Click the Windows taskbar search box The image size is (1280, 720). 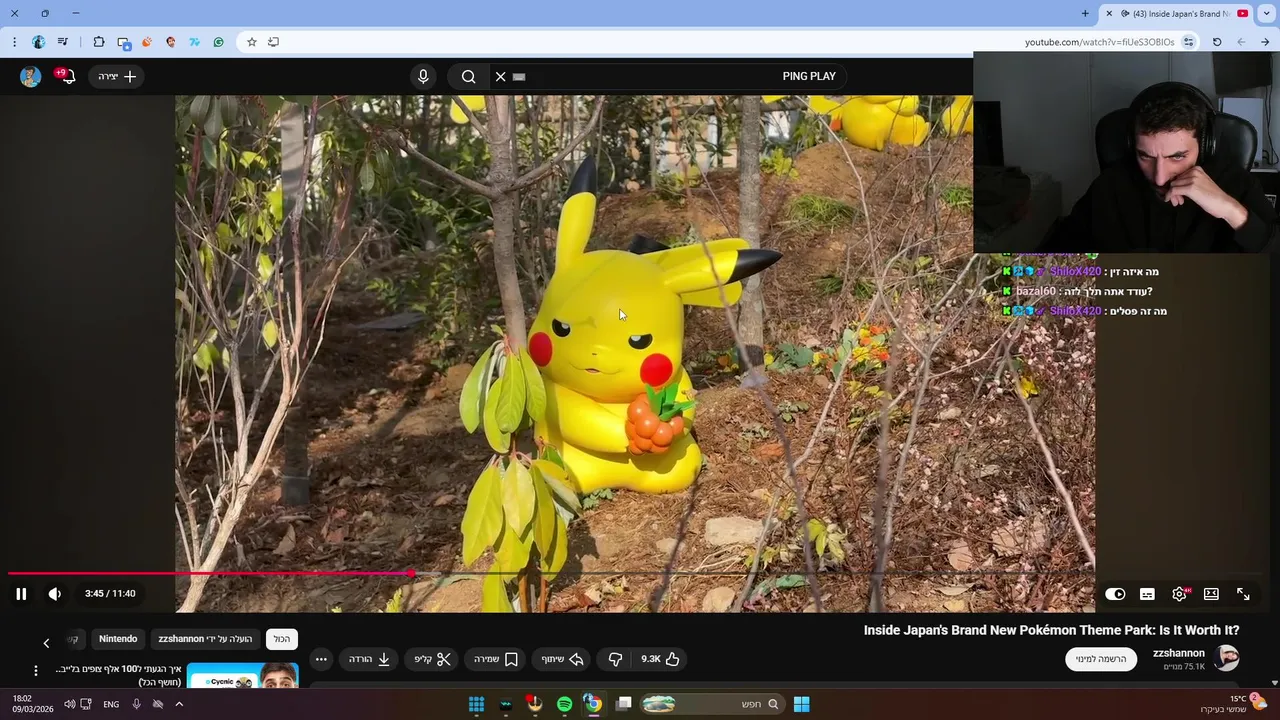pyautogui.click(x=711, y=704)
